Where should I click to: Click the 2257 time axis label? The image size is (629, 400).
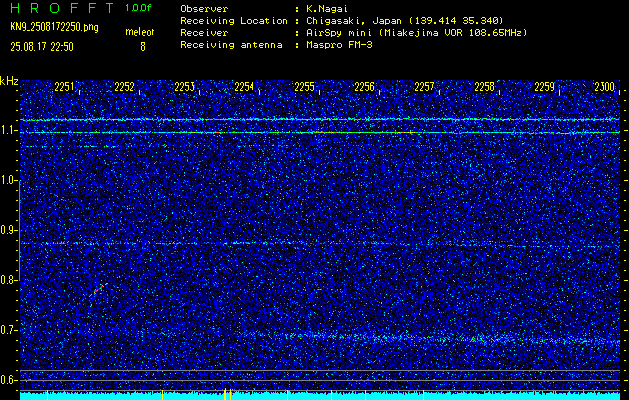click(x=424, y=87)
